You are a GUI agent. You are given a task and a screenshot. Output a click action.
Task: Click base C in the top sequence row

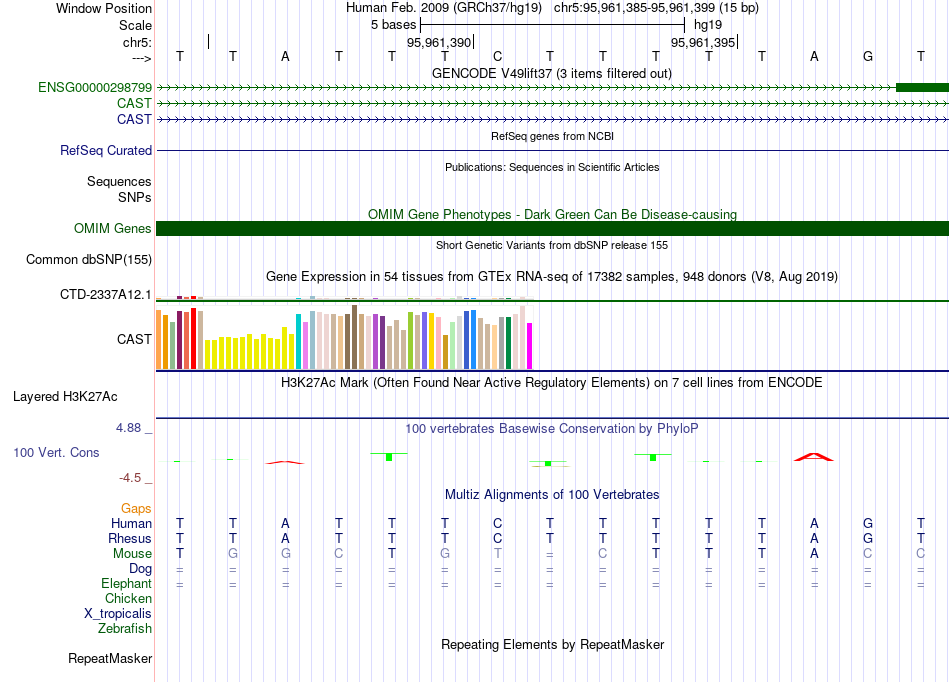click(497, 56)
